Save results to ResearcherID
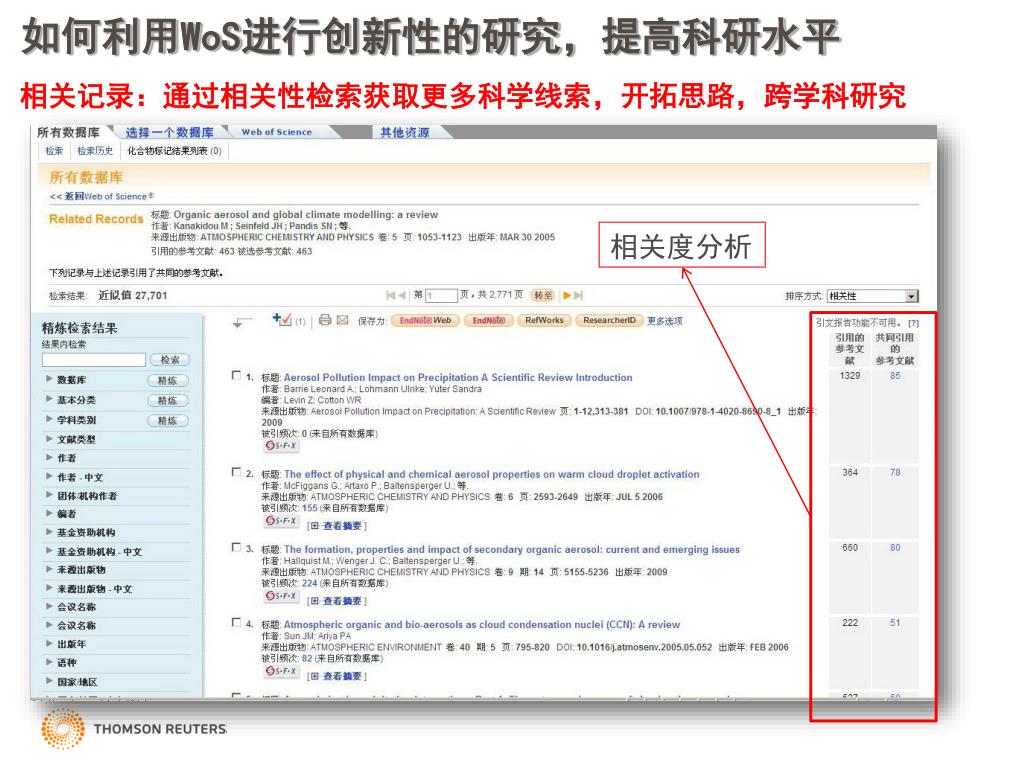The image size is (1024, 768). point(609,321)
